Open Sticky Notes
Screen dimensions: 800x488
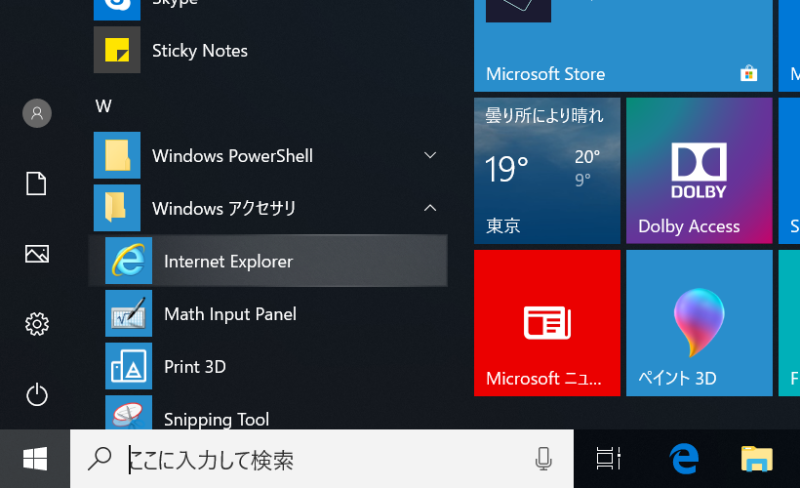click(x=199, y=50)
